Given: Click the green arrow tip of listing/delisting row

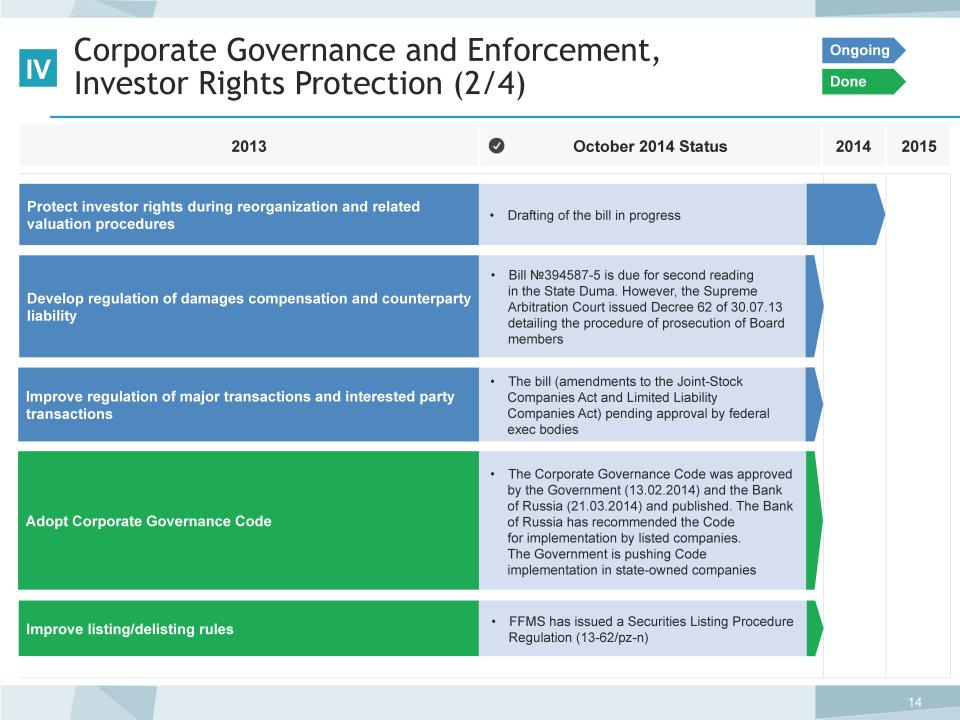Looking at the screenshot, I should pyautogui.click(x=814, y=628).
